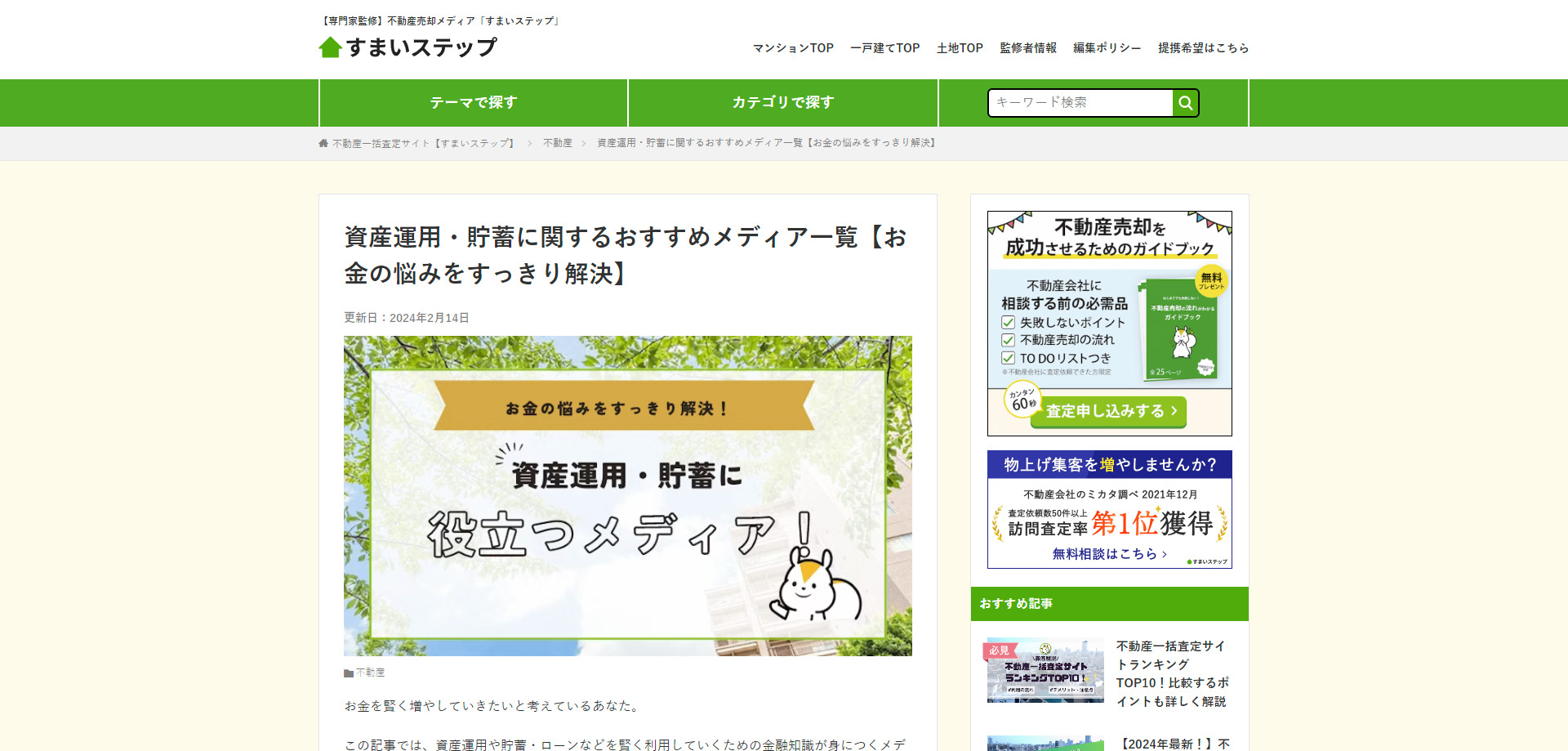Open the マンションTOP menu item
The height and width of the screenshot is (751, 1568).
pyautogui.click(x=793, y=48)
